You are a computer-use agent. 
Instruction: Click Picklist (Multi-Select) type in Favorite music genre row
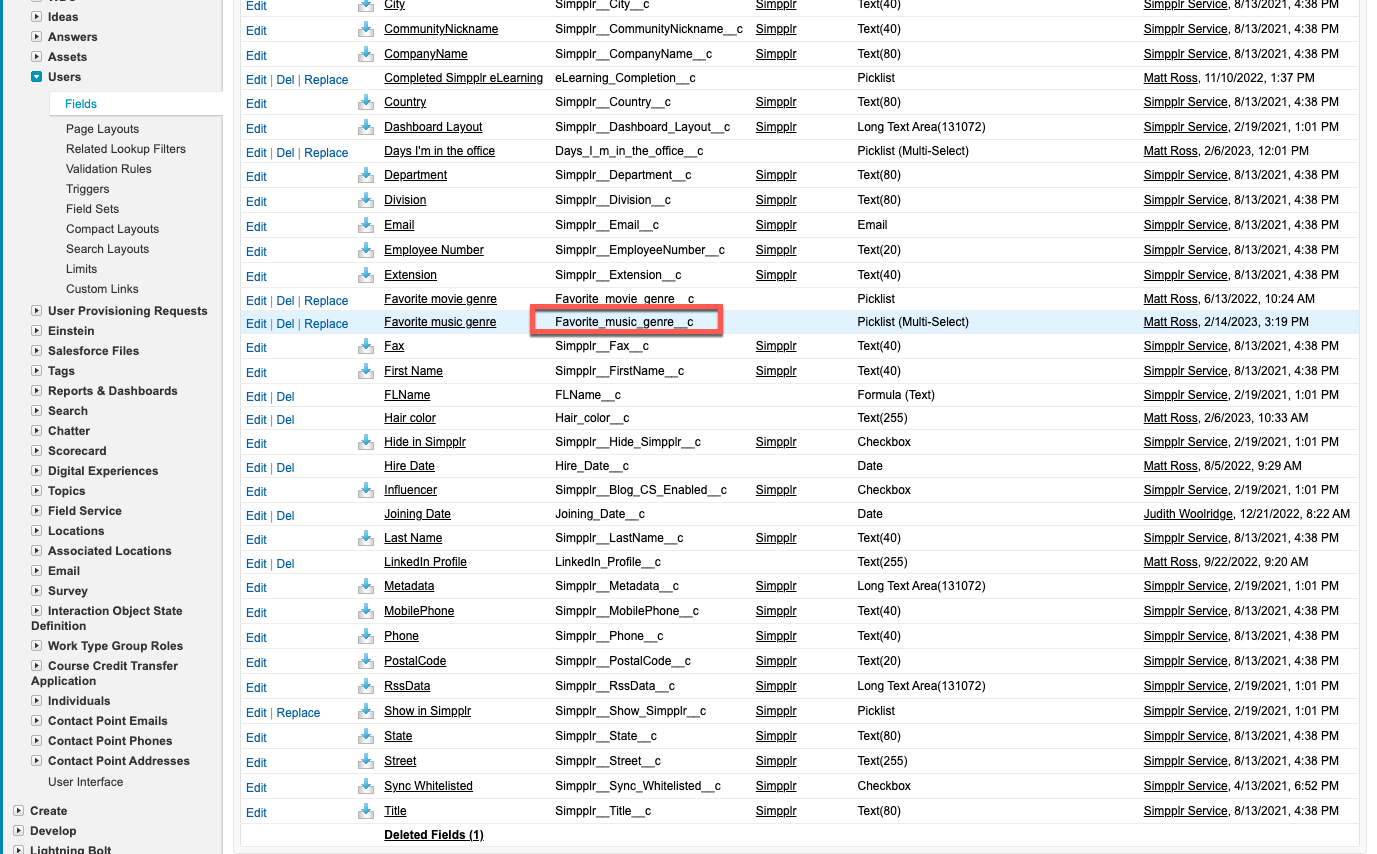click(913, 322)
